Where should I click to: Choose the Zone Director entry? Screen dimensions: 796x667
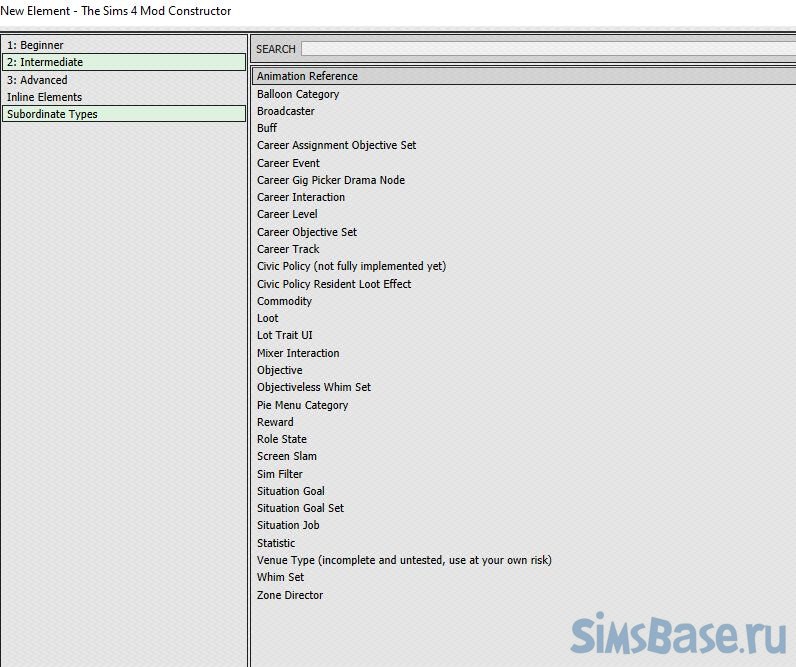290,595
